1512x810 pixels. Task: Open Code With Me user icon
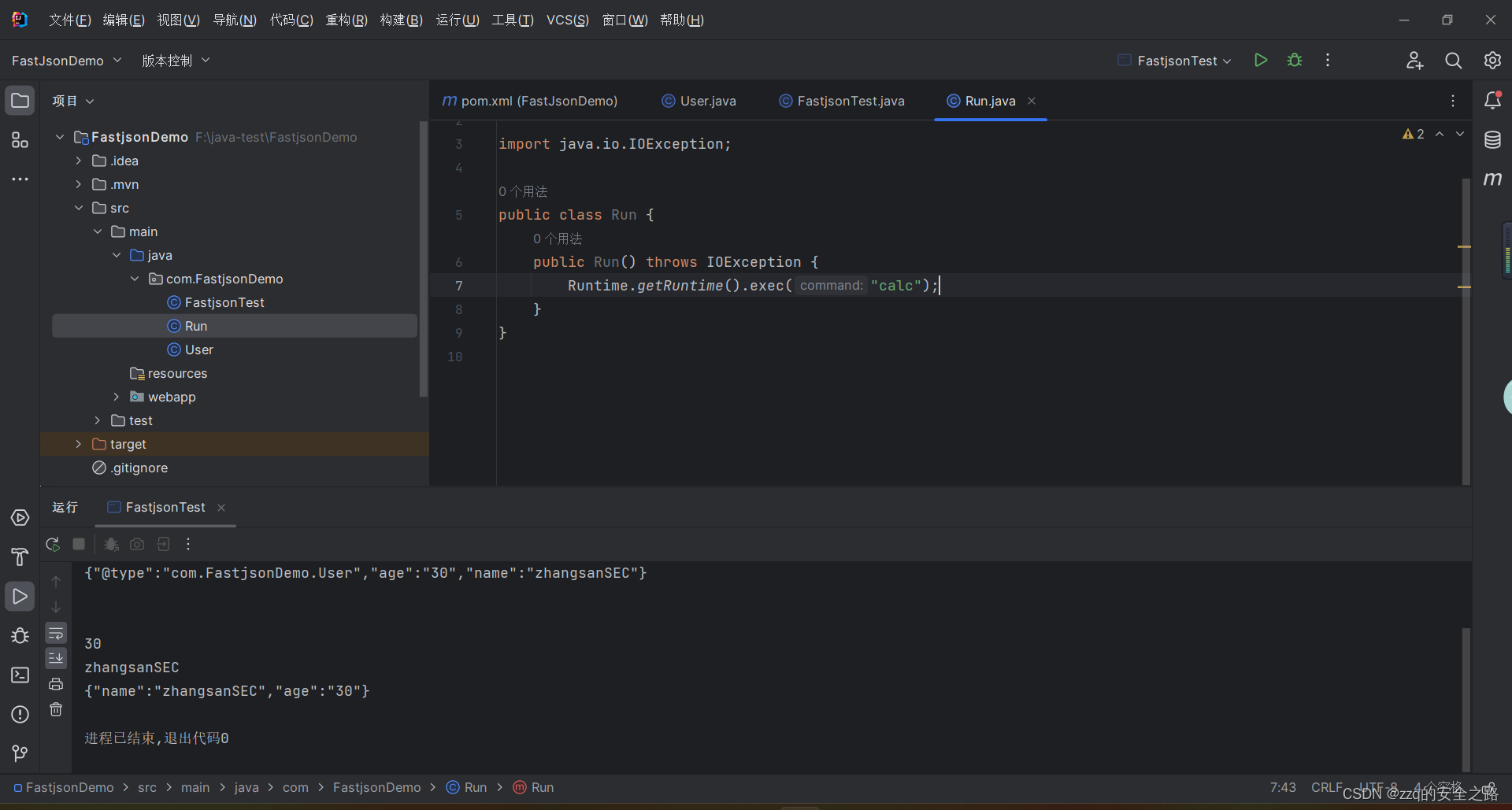pos(1414,60)
